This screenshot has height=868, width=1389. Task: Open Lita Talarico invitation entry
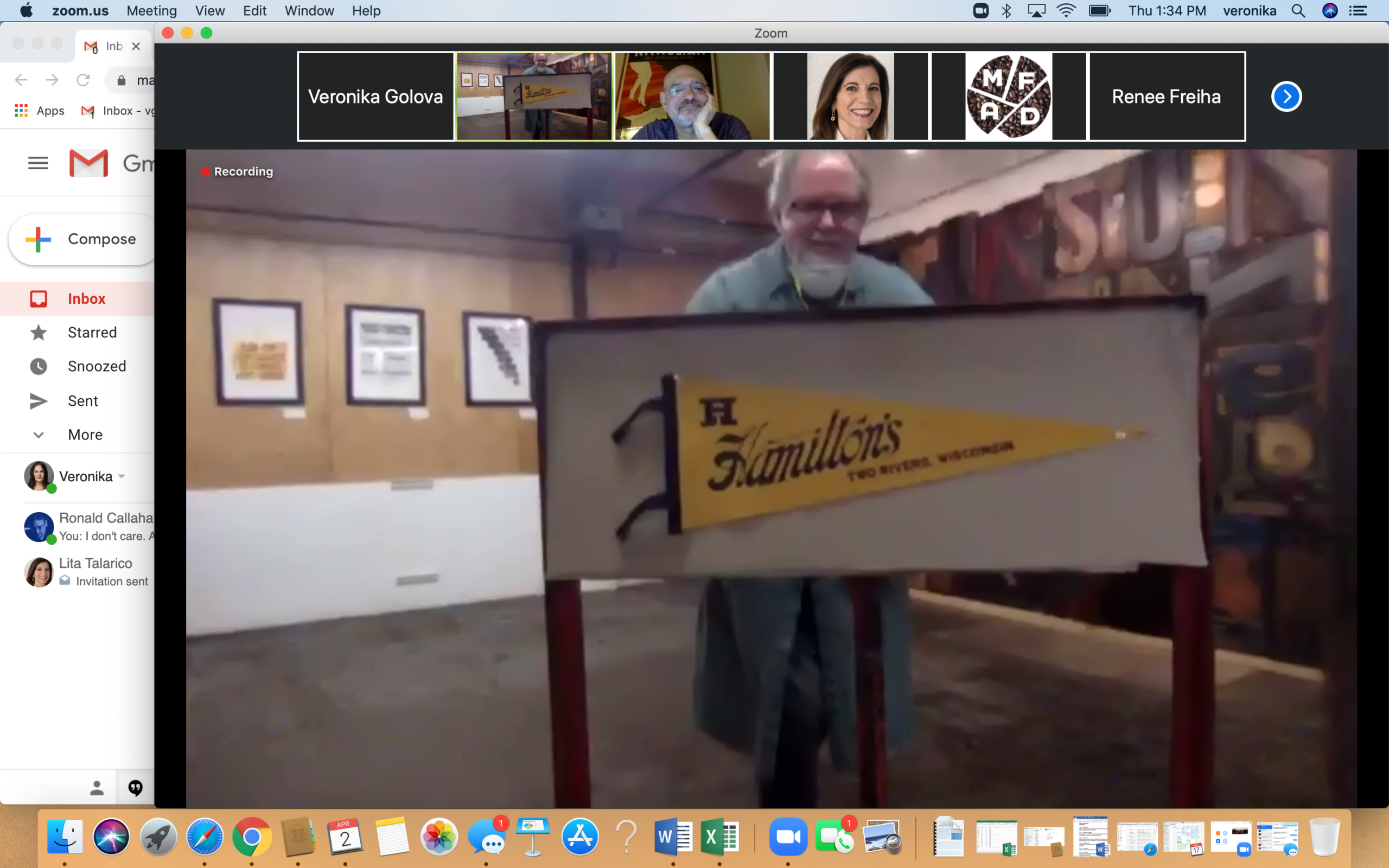click(88, 572)
